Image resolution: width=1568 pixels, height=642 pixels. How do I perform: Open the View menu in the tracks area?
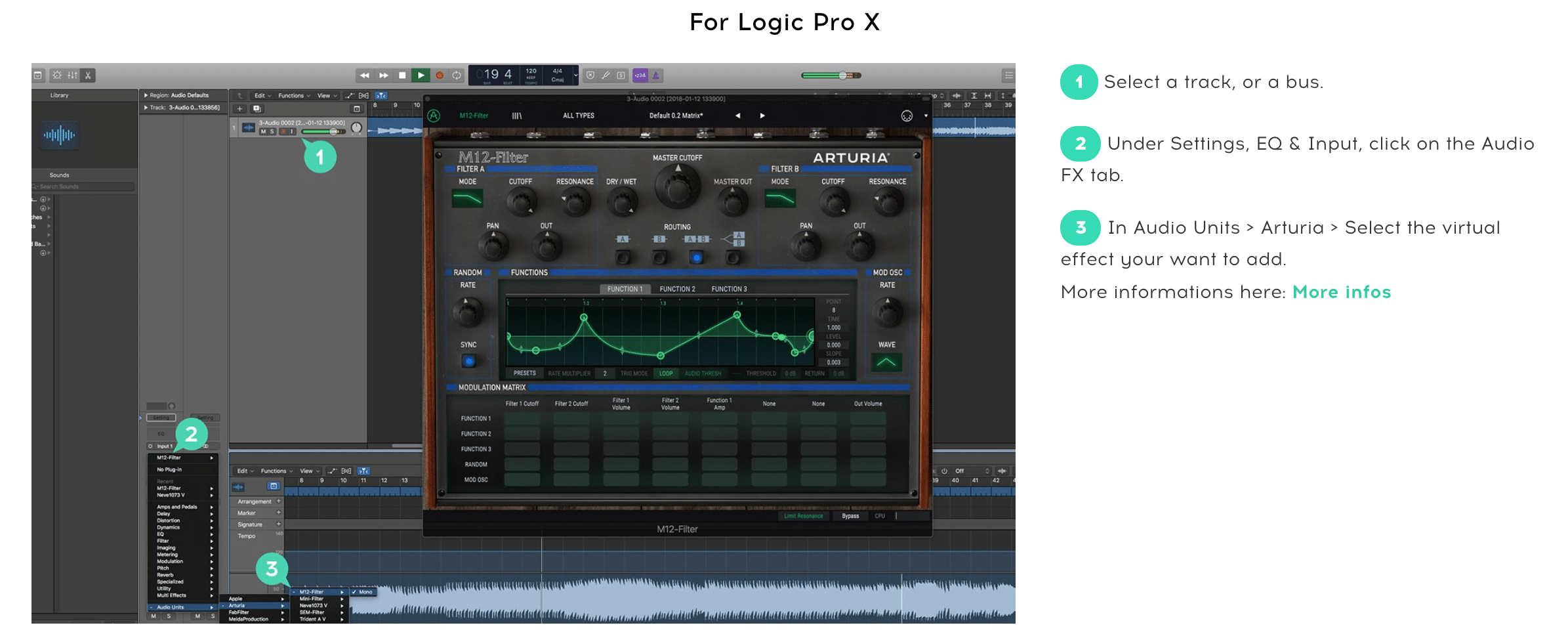tap(327, 96)
